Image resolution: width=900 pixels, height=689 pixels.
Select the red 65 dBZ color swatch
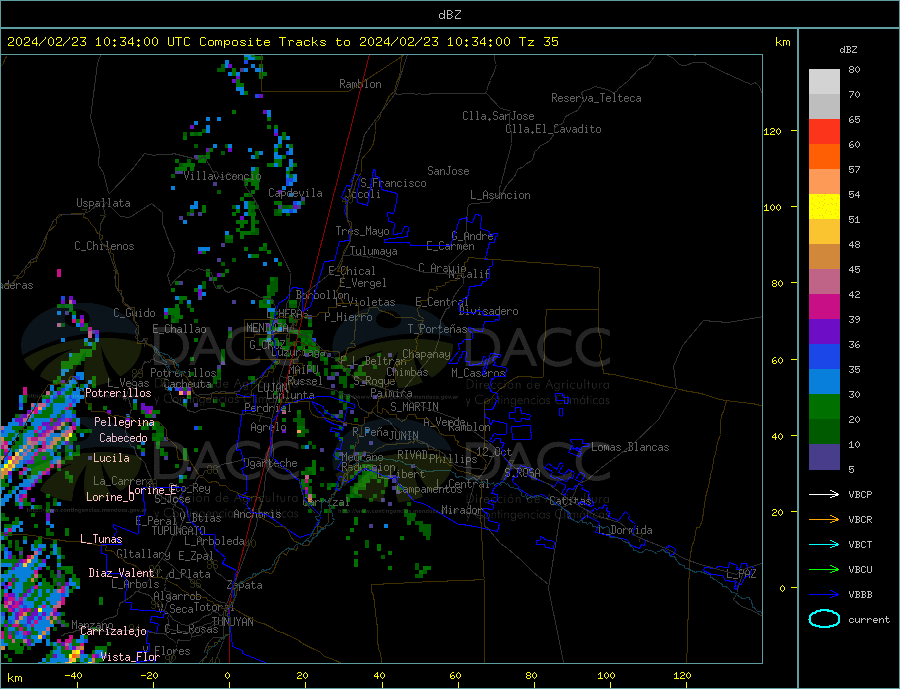[824, 131]
